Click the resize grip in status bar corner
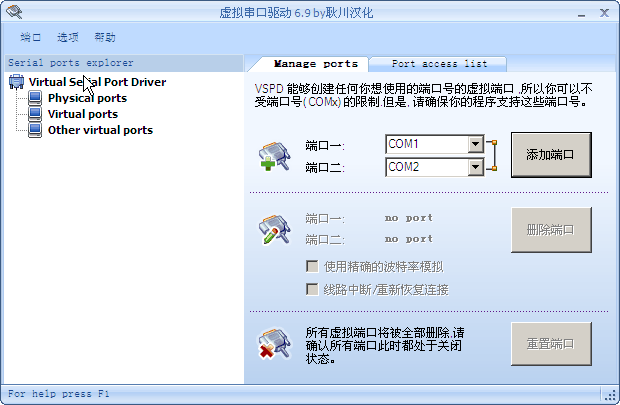Screen dimensions: 620x405 pos(609,394)
